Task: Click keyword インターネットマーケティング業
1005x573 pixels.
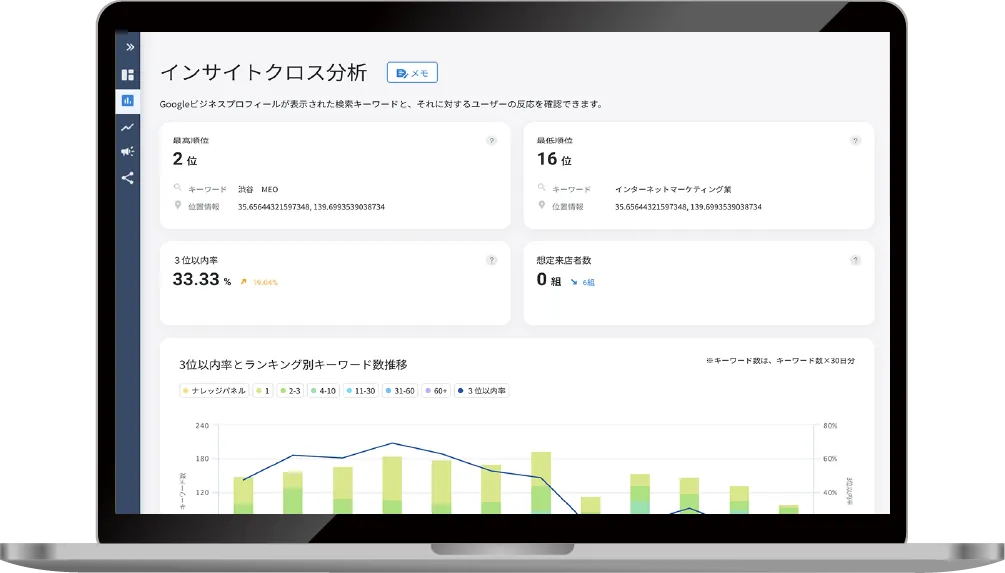Action: pos(673,189)
